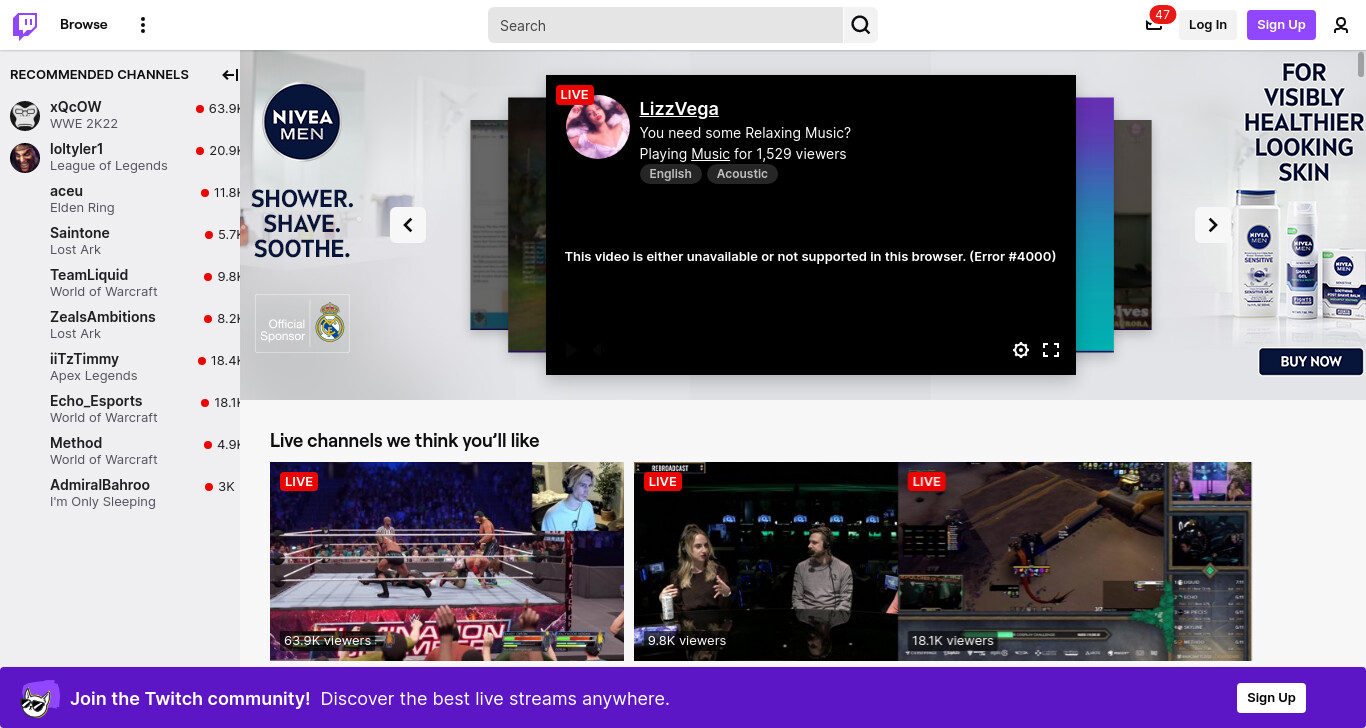
Task: Open aceu's Elden Ring channel
Action: pos(120,199)
